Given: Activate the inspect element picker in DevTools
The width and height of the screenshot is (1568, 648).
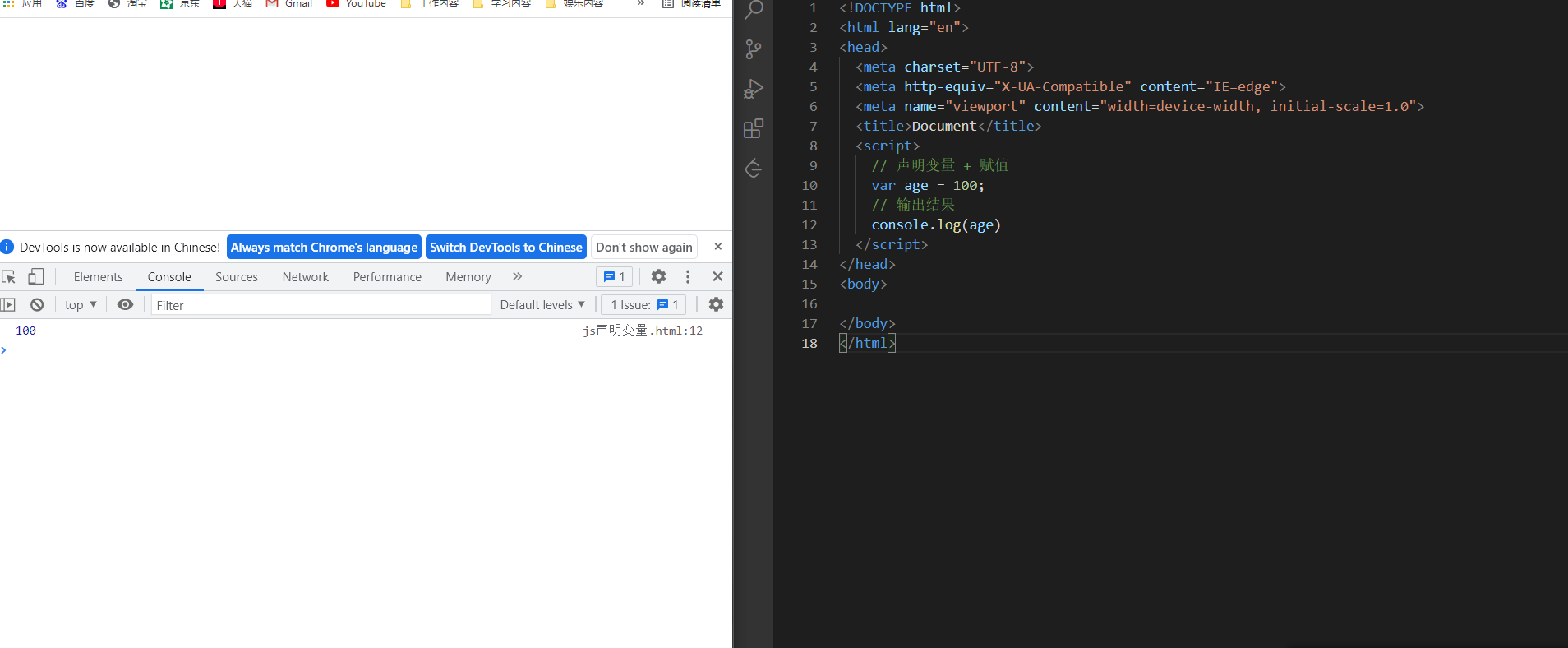Looking at the screenshot, I should (x=9, y=277).
